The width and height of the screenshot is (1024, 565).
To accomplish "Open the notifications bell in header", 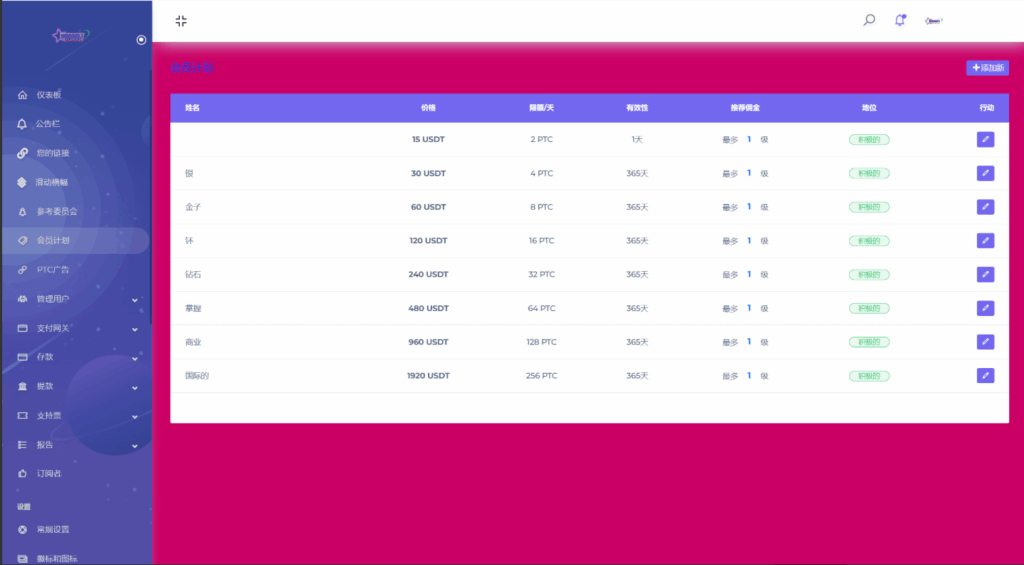I will 900,20.
